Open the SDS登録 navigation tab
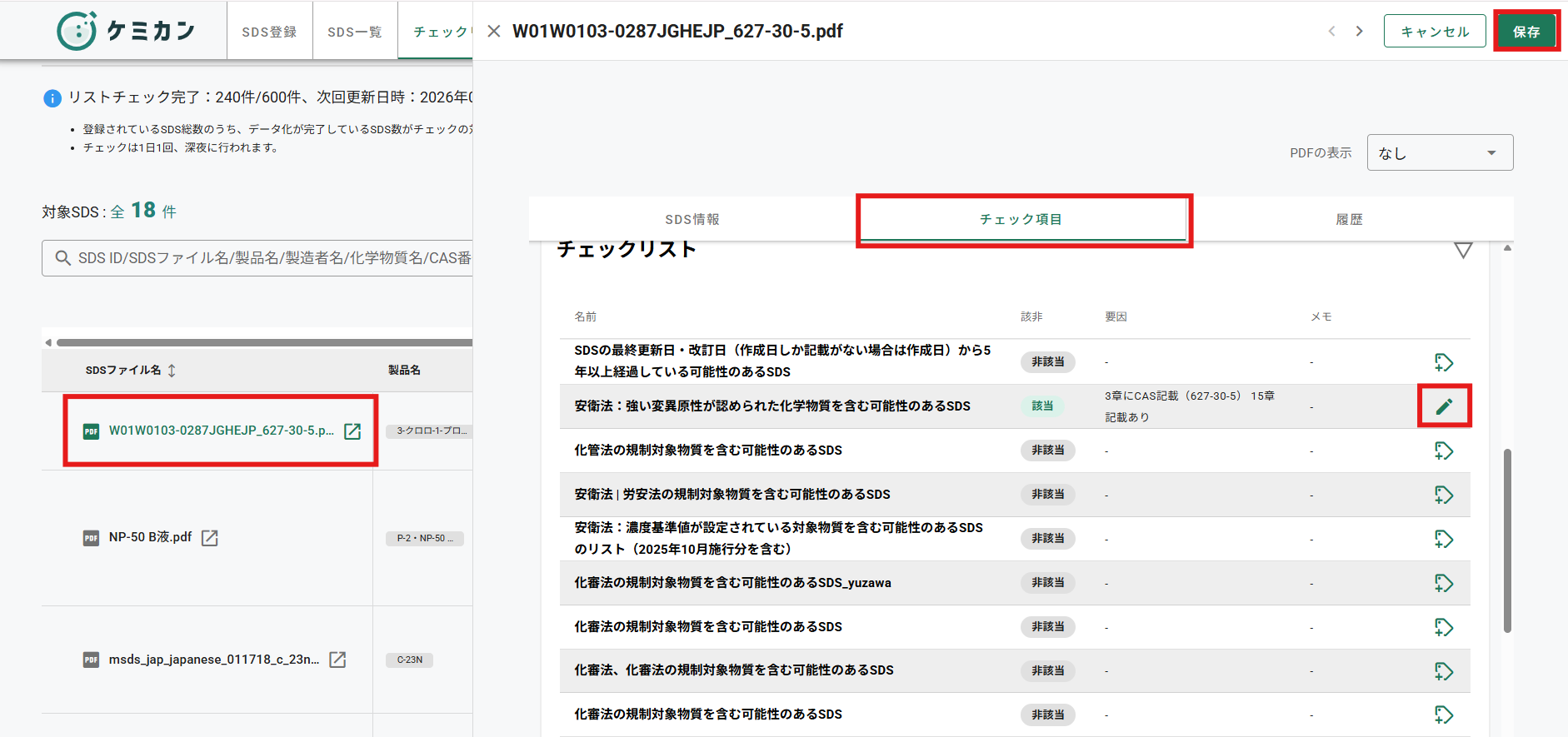This screenshot has height=737, width=1568. (x=269, y=32)
